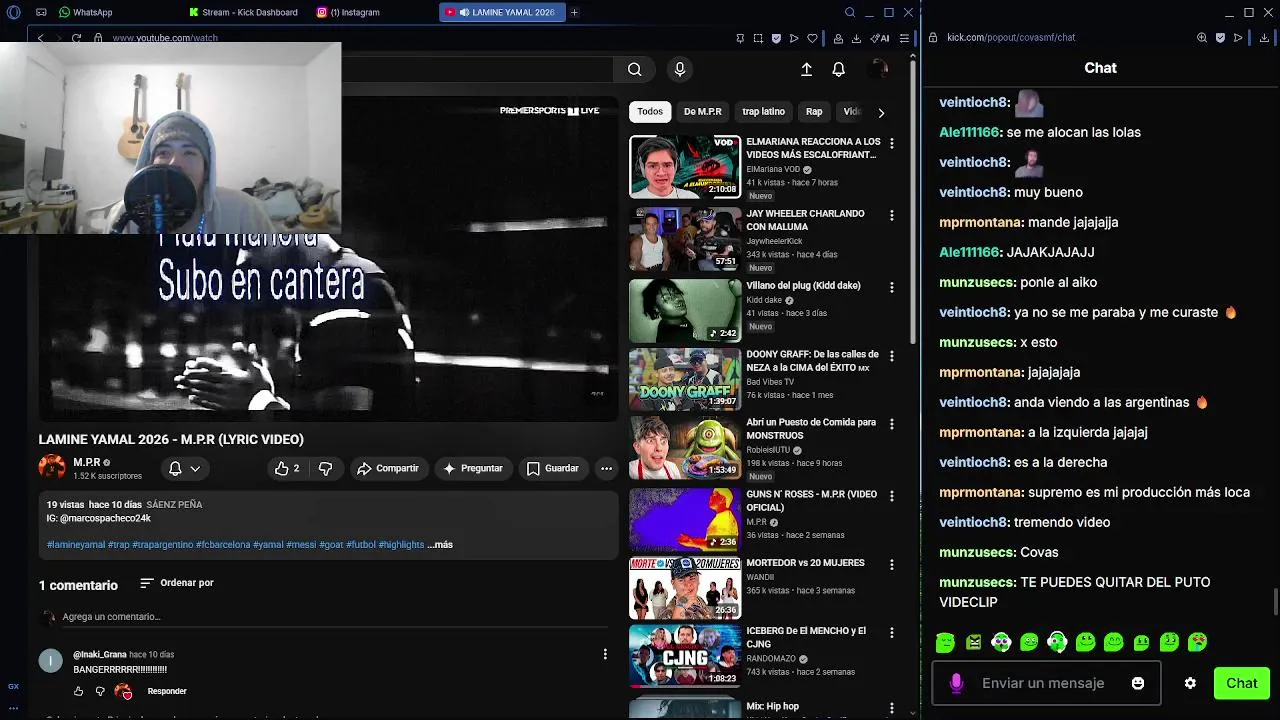Dislike the LAMINE YAMAL video
Viewport: 1280px width, 720px height.
tap(325, 468)
